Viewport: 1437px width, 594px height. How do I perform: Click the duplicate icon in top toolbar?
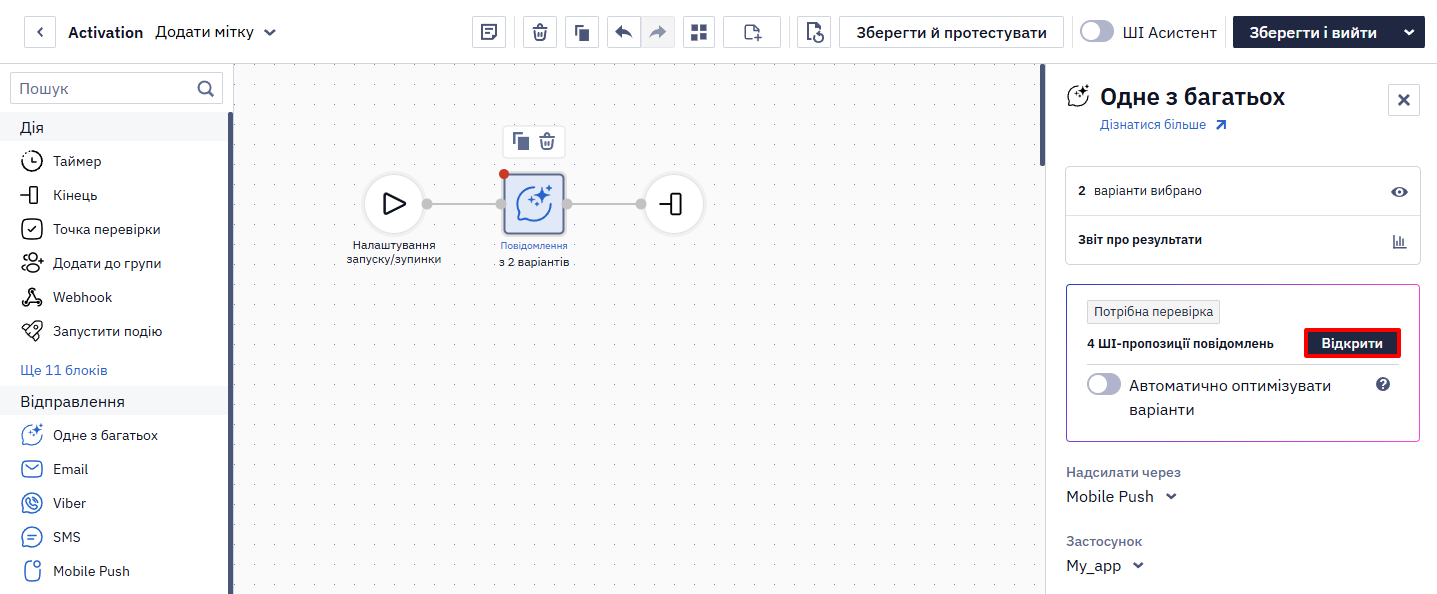581,32
